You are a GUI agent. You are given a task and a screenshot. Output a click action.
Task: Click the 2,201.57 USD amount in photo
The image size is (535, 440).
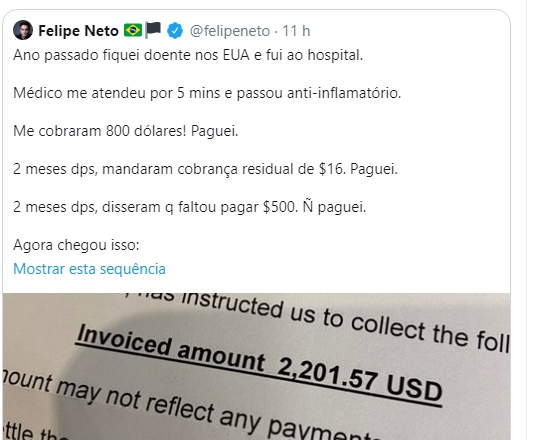(x=360, y=380)
